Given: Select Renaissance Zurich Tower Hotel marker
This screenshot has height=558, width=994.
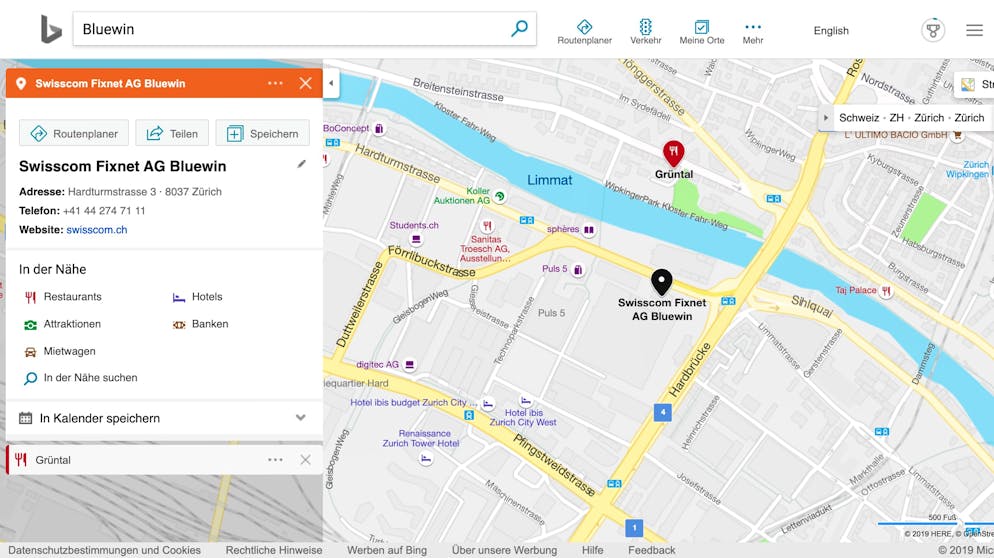Looking at the screenshot, I should tap(426, 458).
